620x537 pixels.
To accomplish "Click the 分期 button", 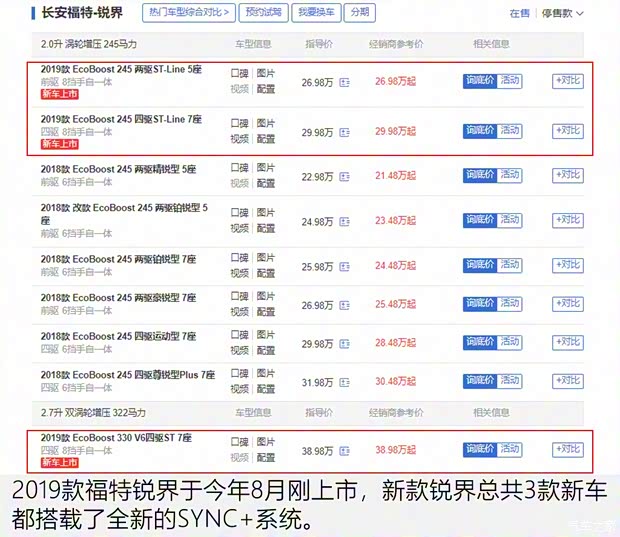I will click(359, 13).
